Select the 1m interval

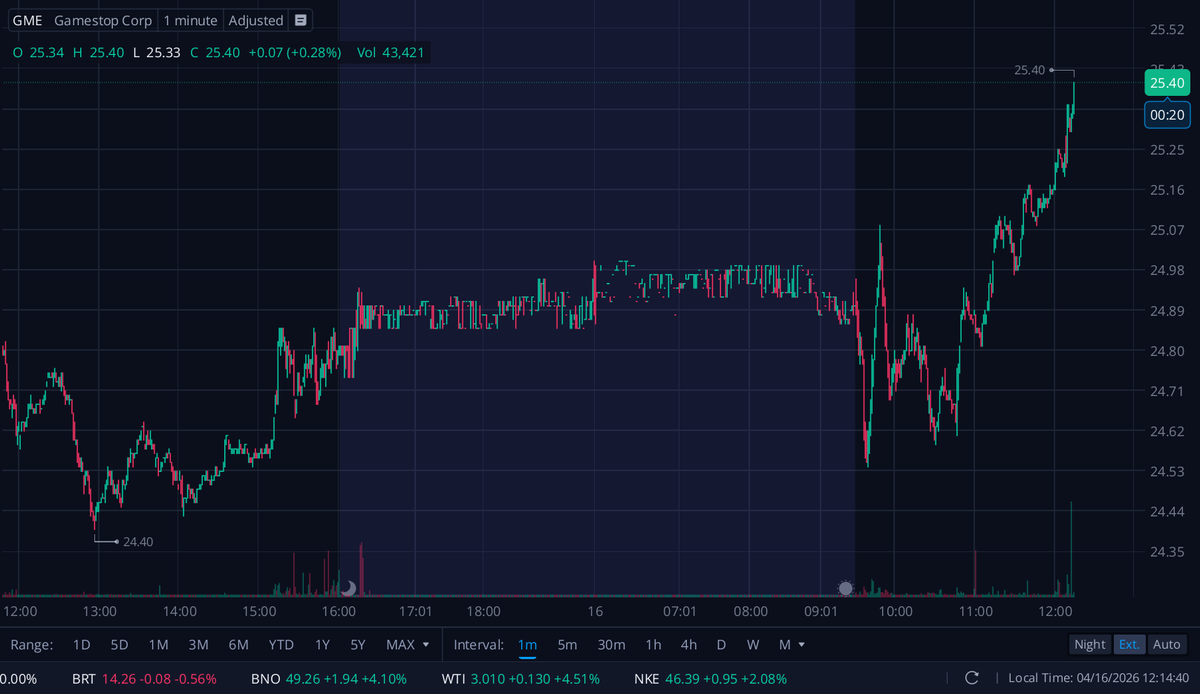tap(527, 645)
